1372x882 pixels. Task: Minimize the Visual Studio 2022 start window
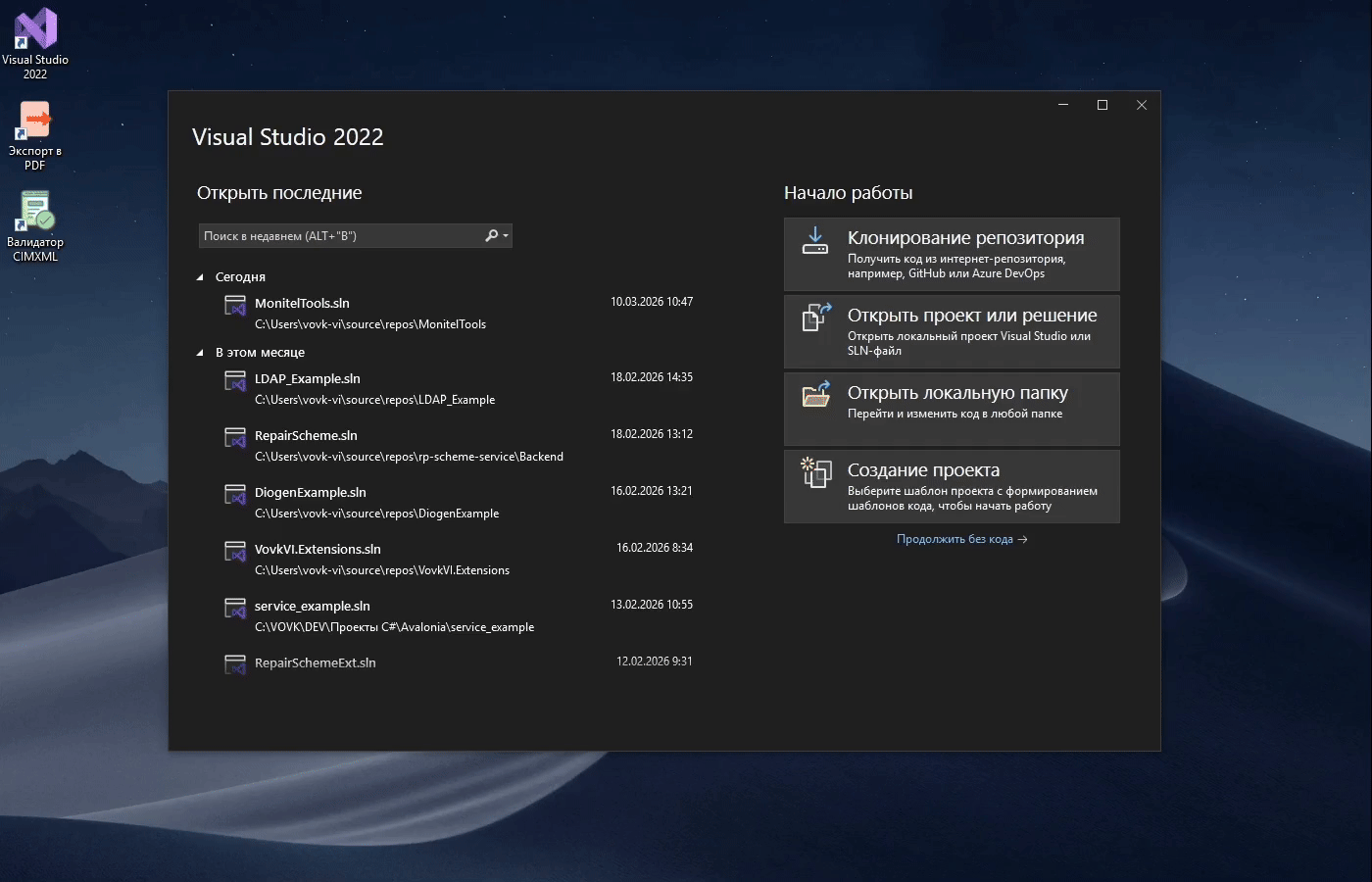1063,105
